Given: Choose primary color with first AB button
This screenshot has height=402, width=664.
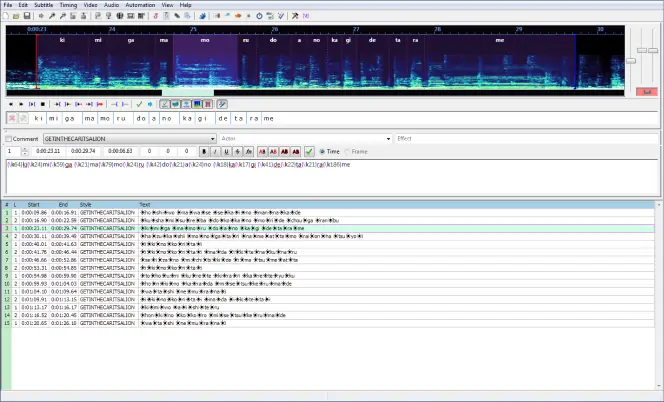Looking at the screenshot, I should (x=262, y=152).
